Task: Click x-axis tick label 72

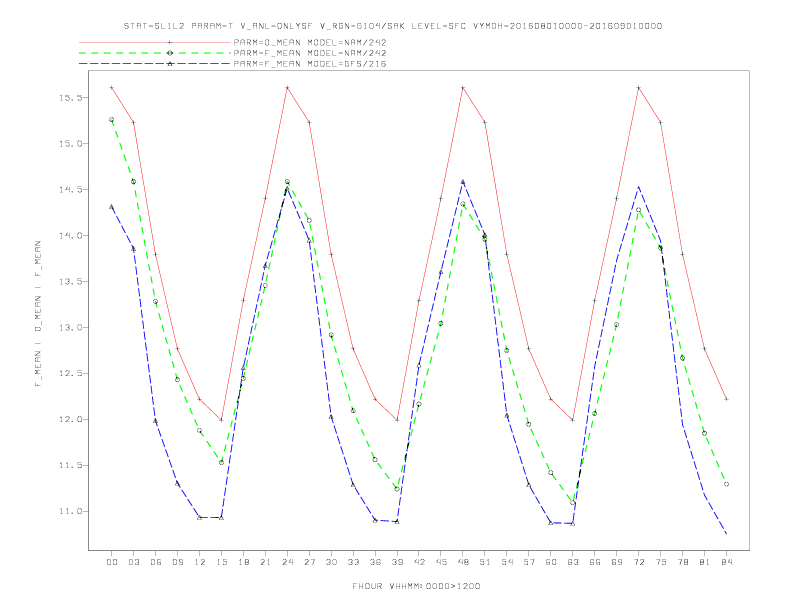Action: [x=639, y=562]
